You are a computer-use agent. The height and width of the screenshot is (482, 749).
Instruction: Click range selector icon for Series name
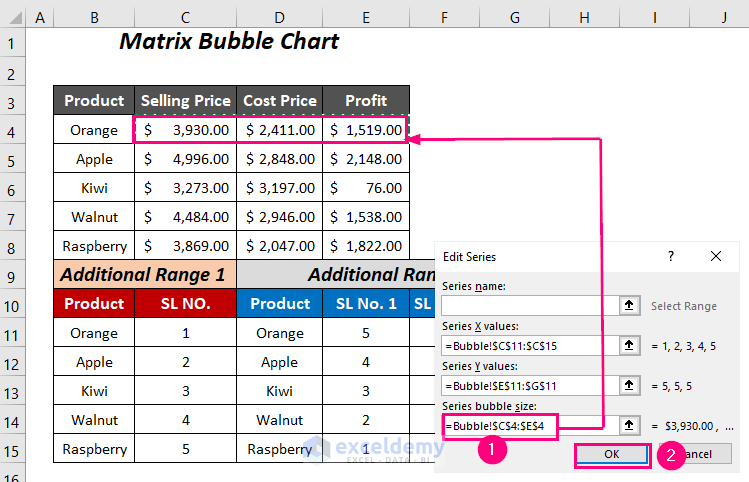629,306
